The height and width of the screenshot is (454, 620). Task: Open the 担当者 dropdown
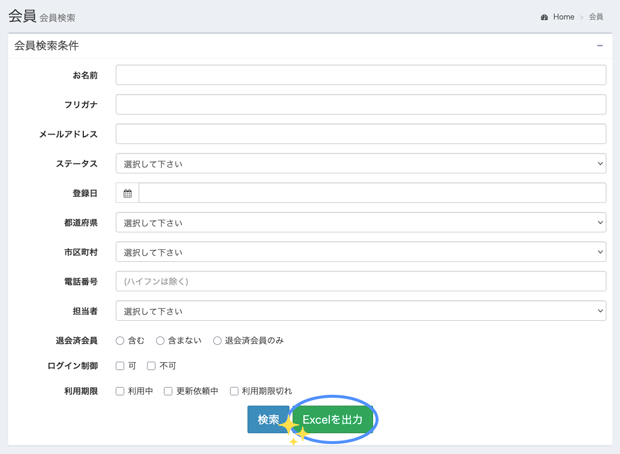click(x=361, y=311)
